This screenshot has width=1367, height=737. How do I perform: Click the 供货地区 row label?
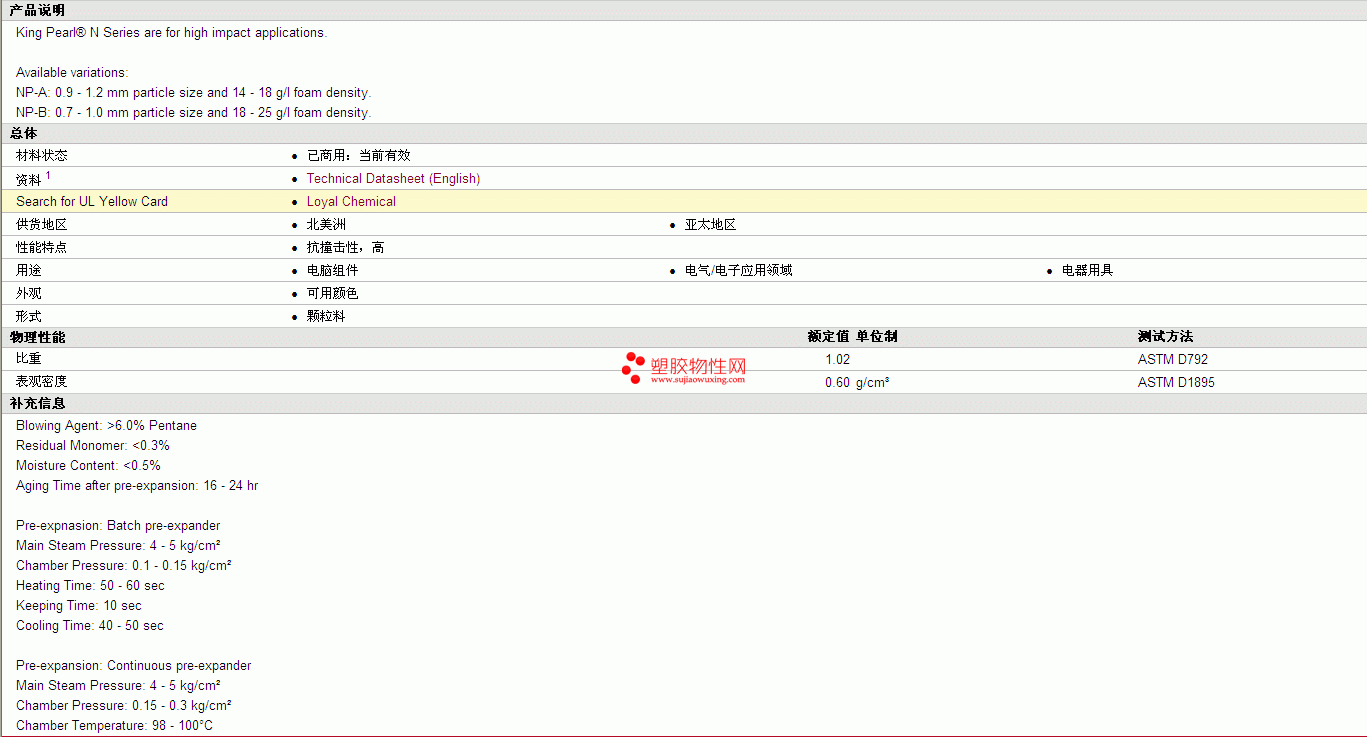(x=42, y=224)
